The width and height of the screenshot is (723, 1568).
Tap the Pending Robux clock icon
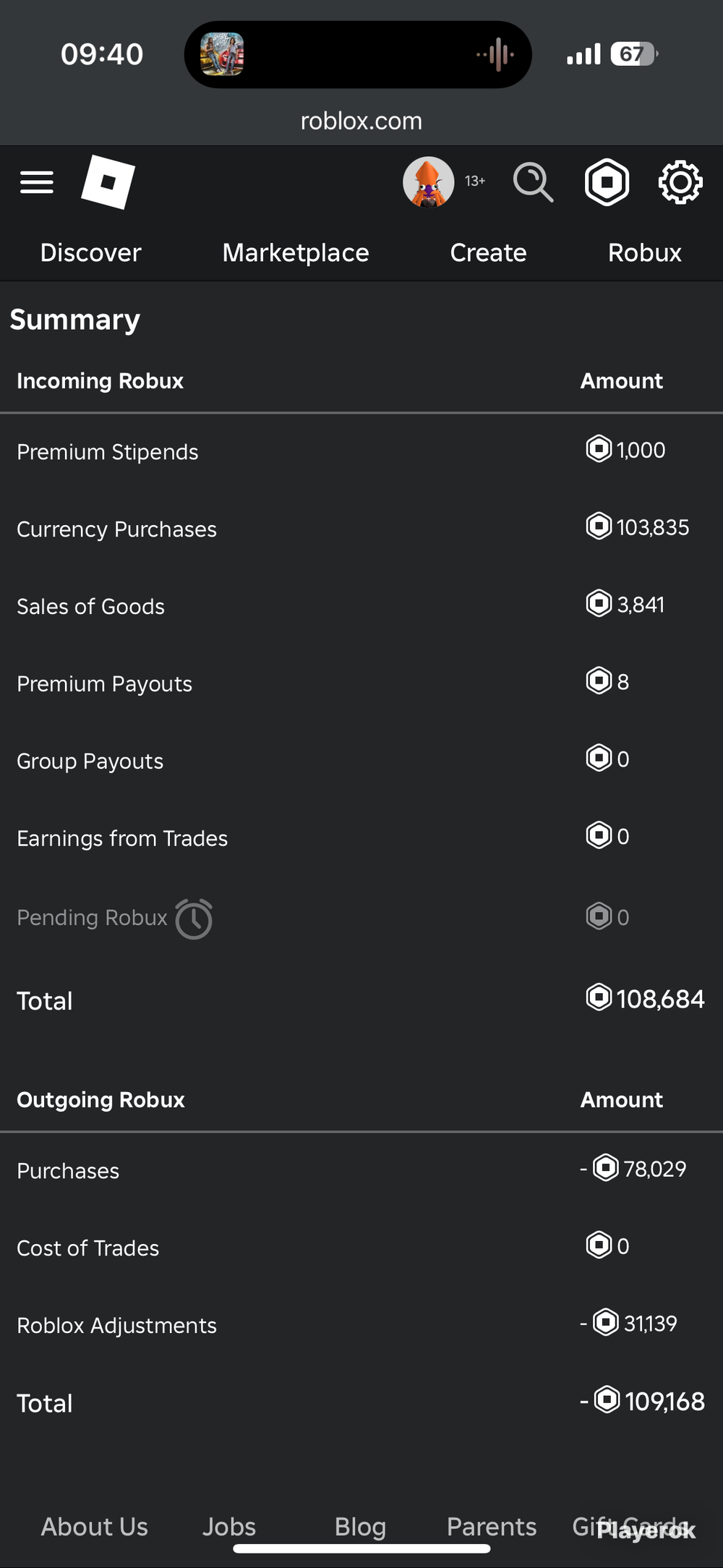pos(194,919)
